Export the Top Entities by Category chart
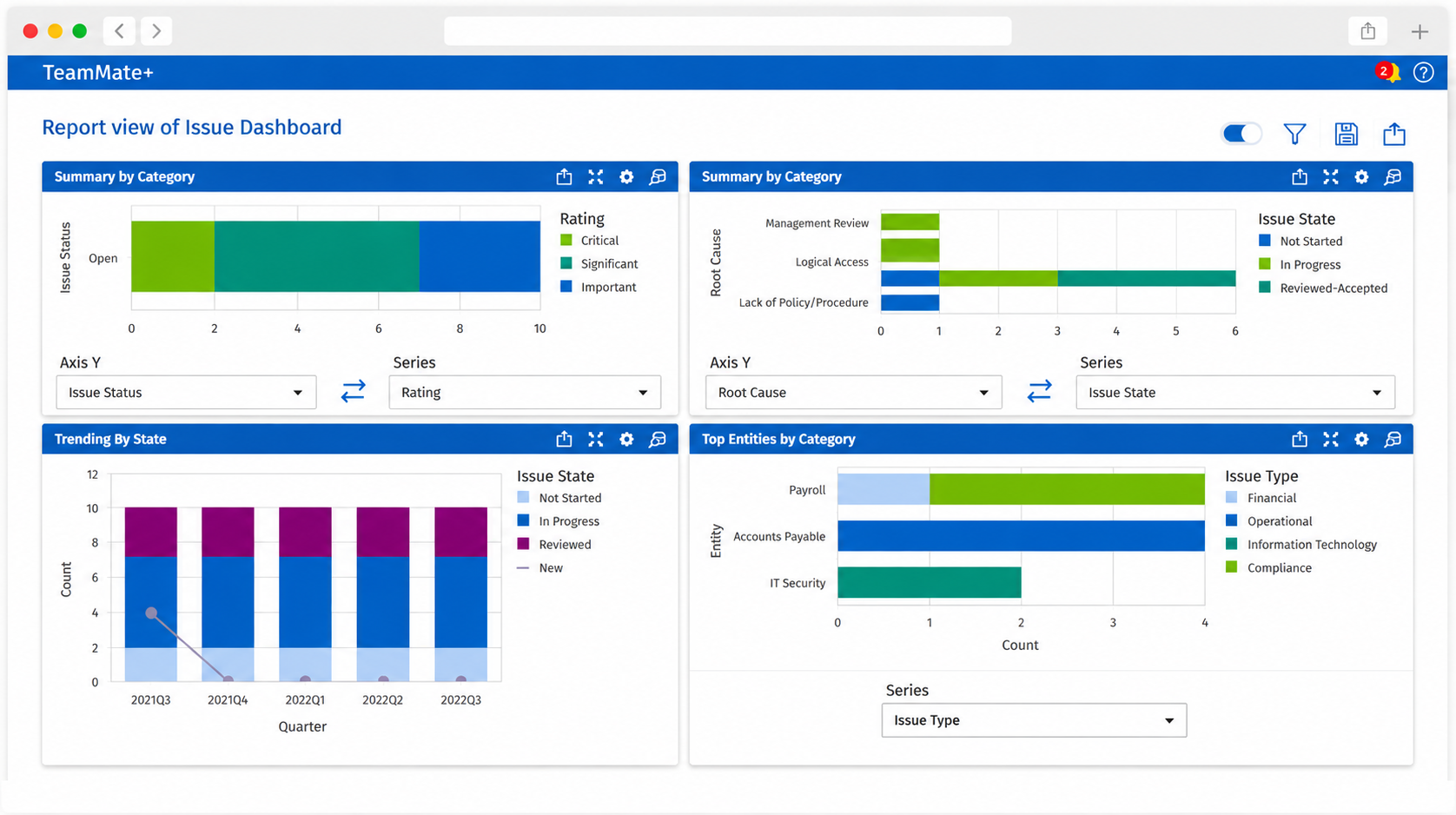The height and width of the screenshot is (815, 1456). click(1300, 439)
